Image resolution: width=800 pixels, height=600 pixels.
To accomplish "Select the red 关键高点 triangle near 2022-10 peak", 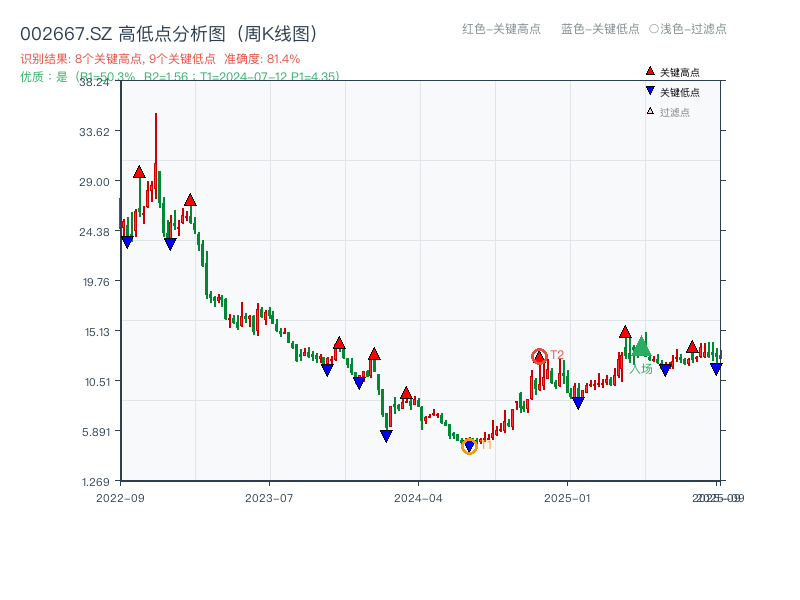I will 138,171.
